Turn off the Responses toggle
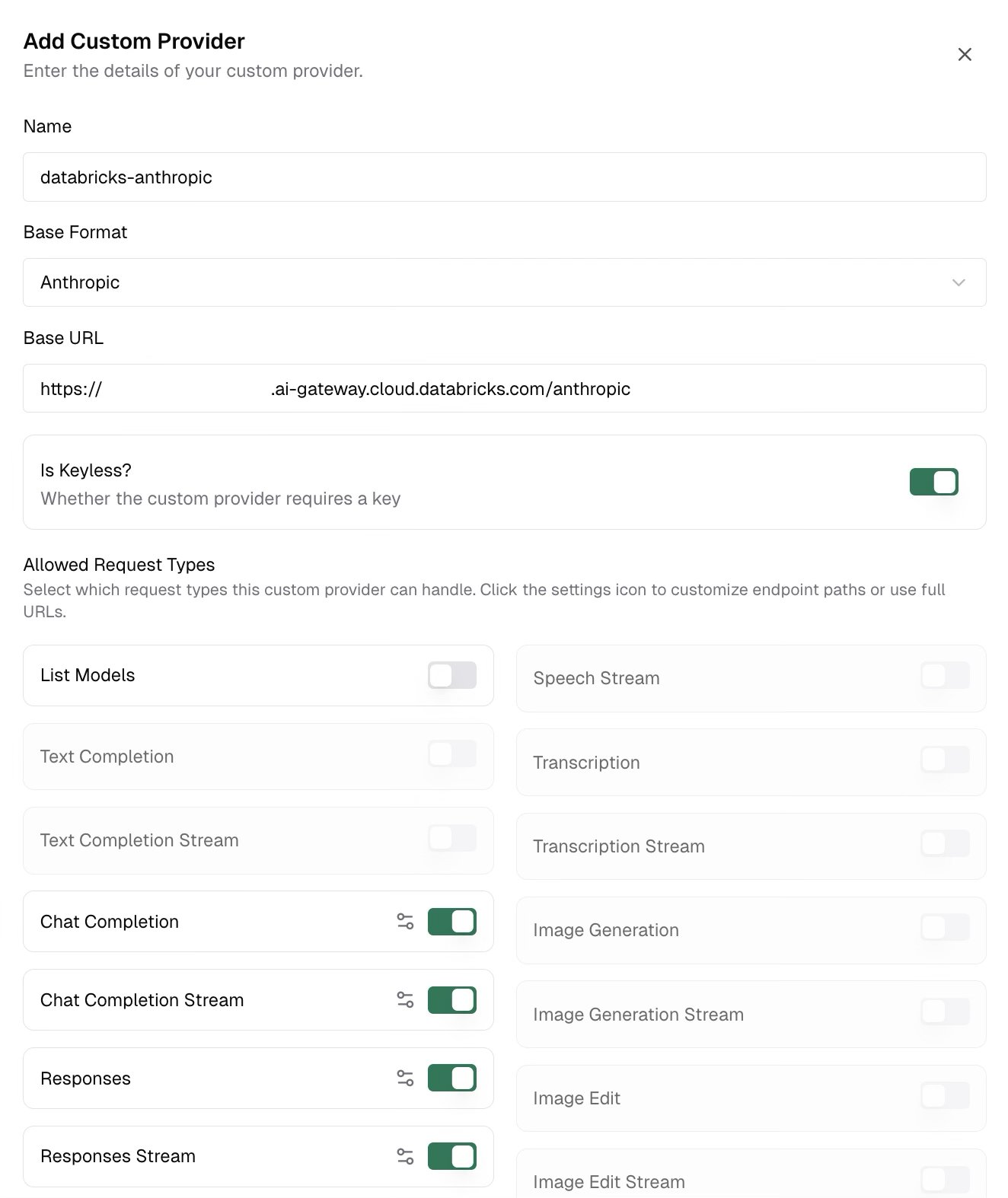This screenshot has width=1008, height=1198. (x=452, y=1079)
